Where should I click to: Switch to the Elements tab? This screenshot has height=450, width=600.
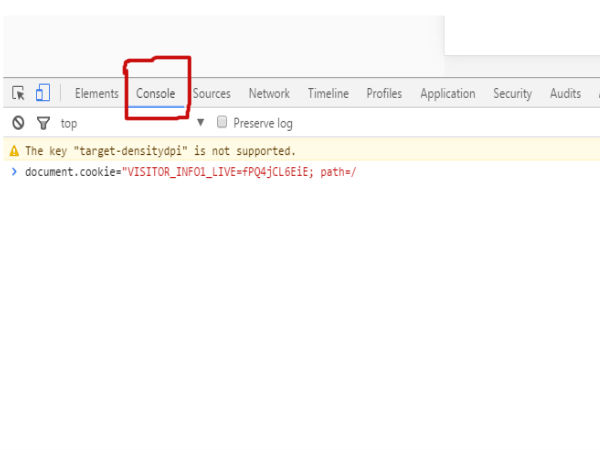pyautogui.click(x=96, y=94)
